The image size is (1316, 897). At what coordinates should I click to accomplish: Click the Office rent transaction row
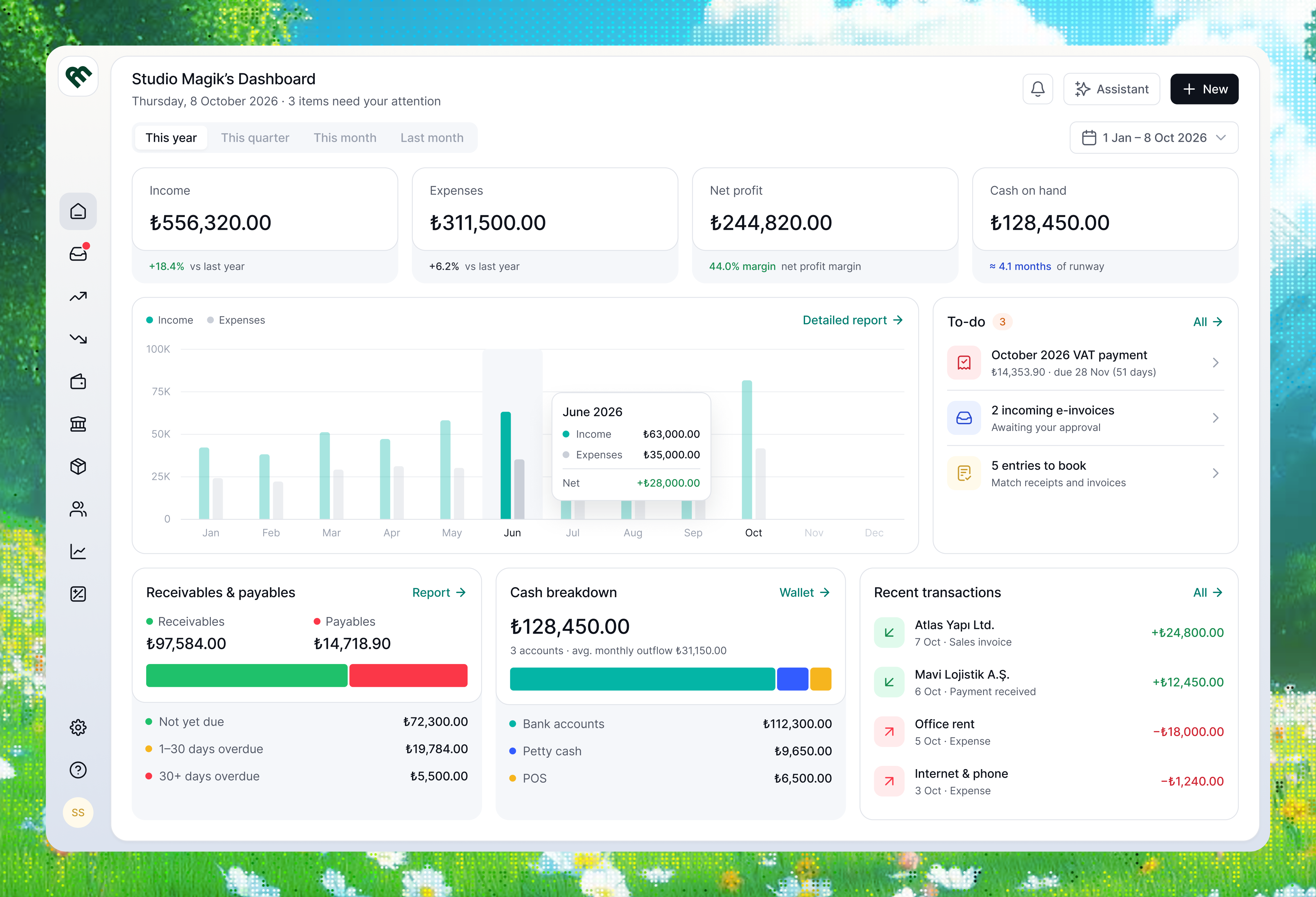click(x=1049, y=732)
